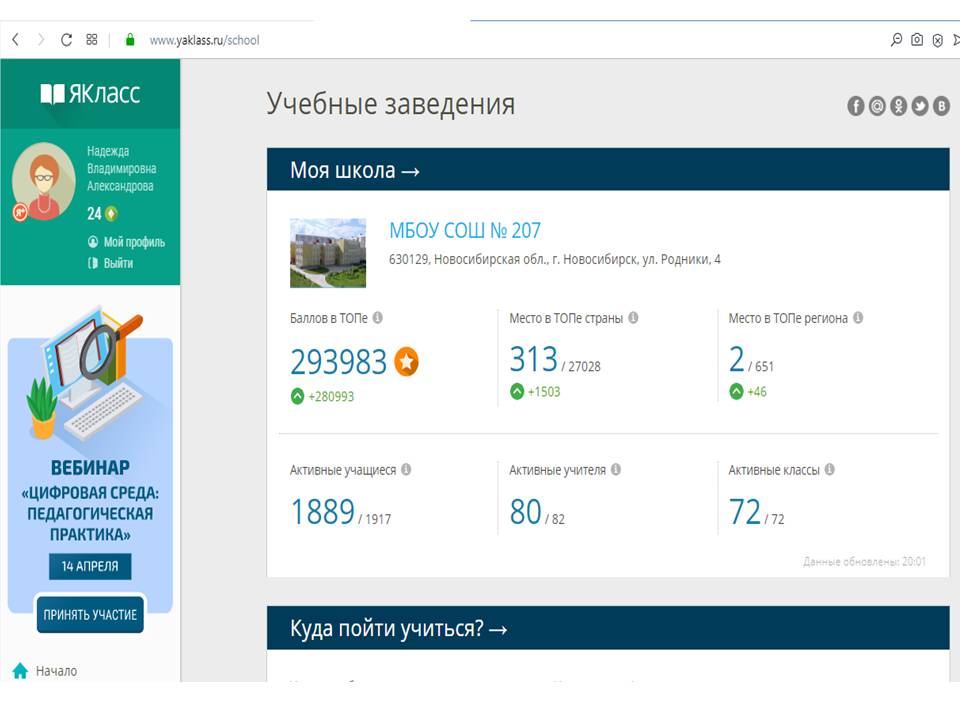The image size is (960, 720).
Task: Click Выйти to log out
Action: coord(117,263)
